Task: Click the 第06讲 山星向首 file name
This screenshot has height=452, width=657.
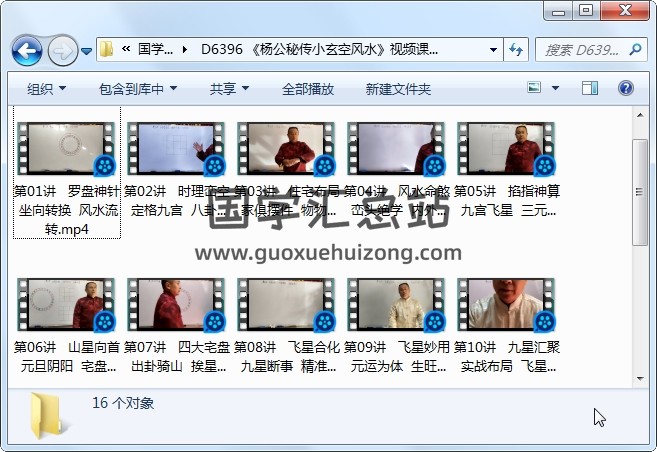Action: (x=67, y=356)
